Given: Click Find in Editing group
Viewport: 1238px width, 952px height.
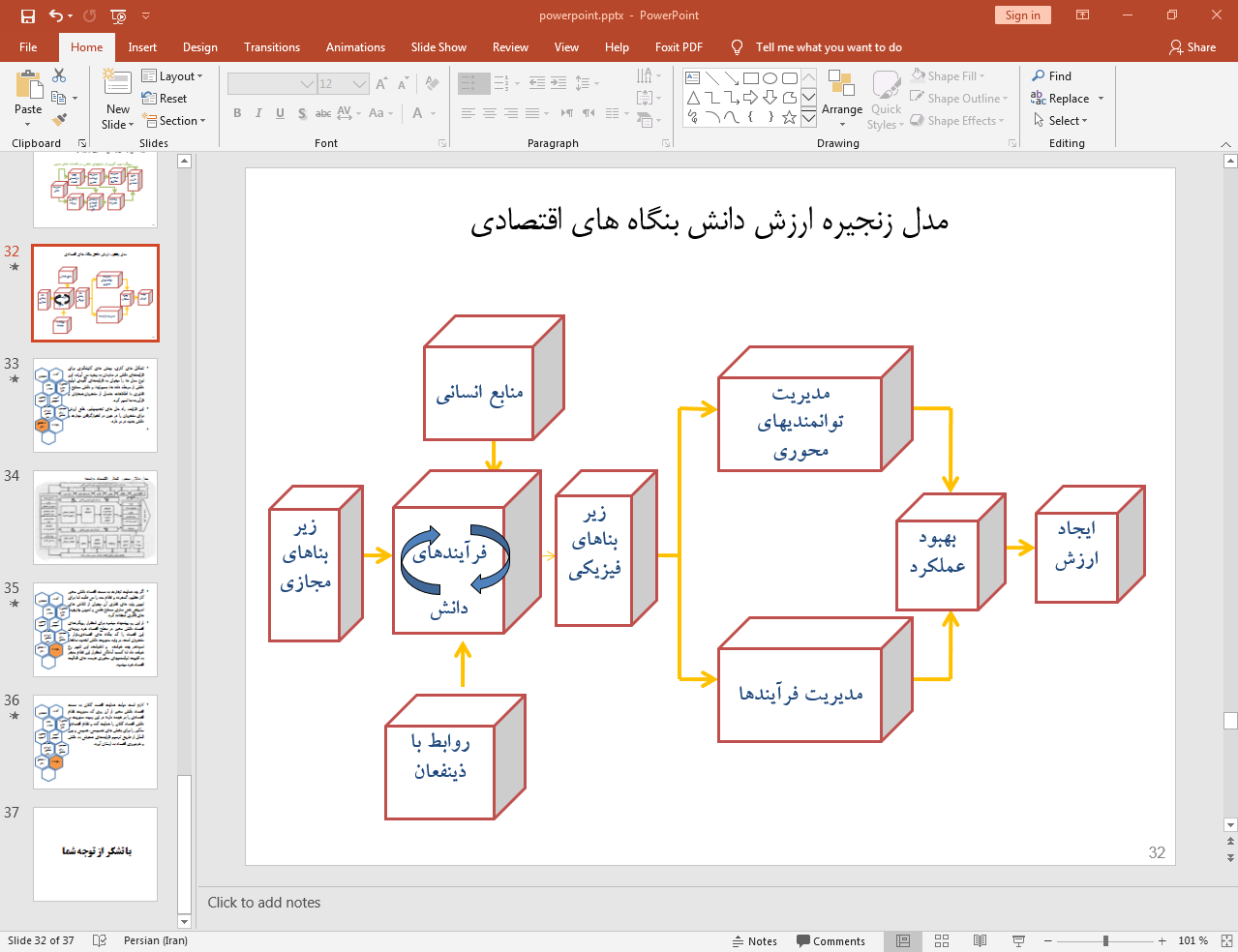Looking at the screenshot, I should 1052,75.
